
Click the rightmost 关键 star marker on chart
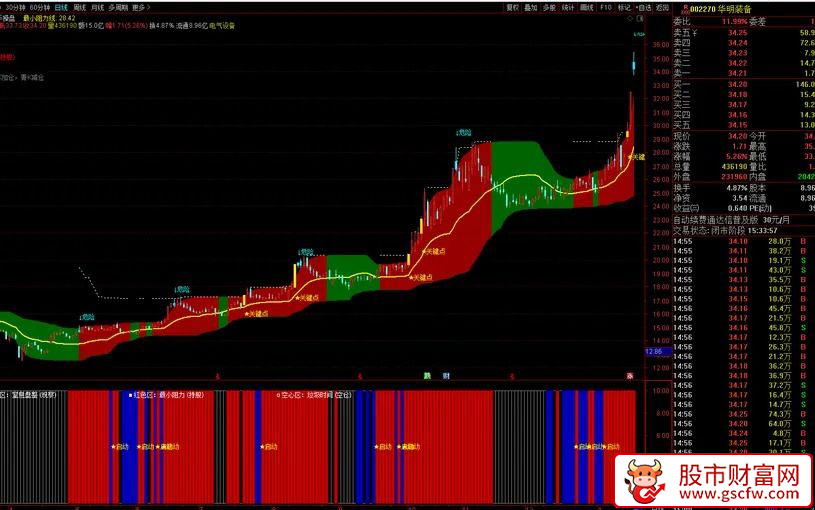pyautogui.click(x=636, y=156)
